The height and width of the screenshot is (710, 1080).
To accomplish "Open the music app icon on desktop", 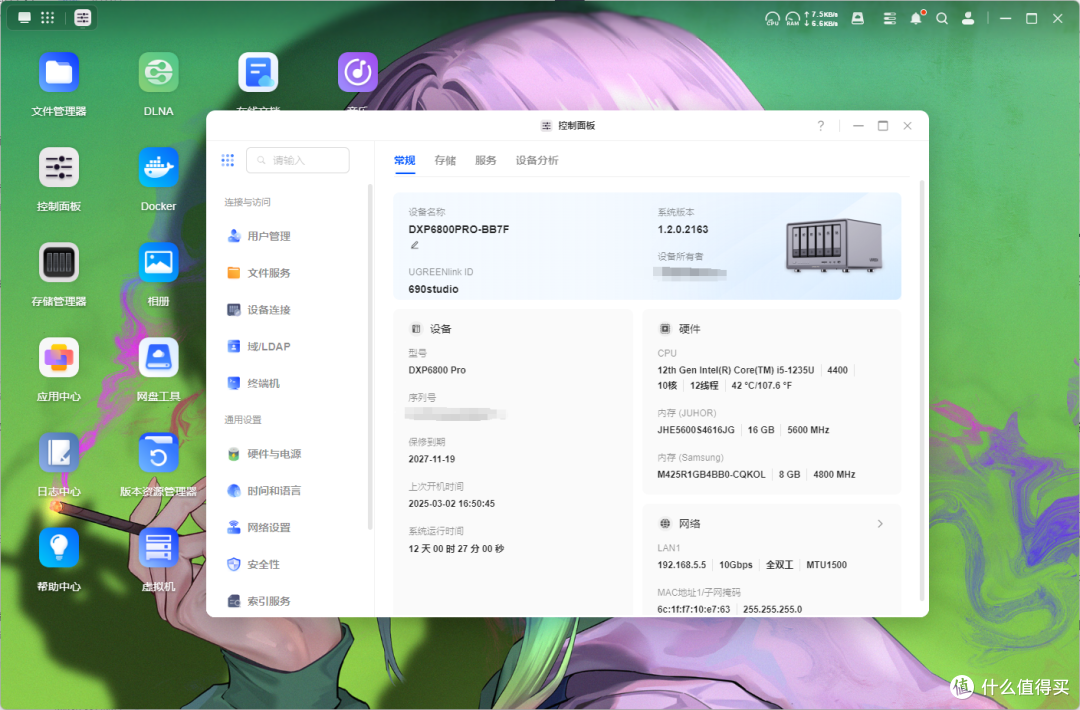I will coord(357,72).
